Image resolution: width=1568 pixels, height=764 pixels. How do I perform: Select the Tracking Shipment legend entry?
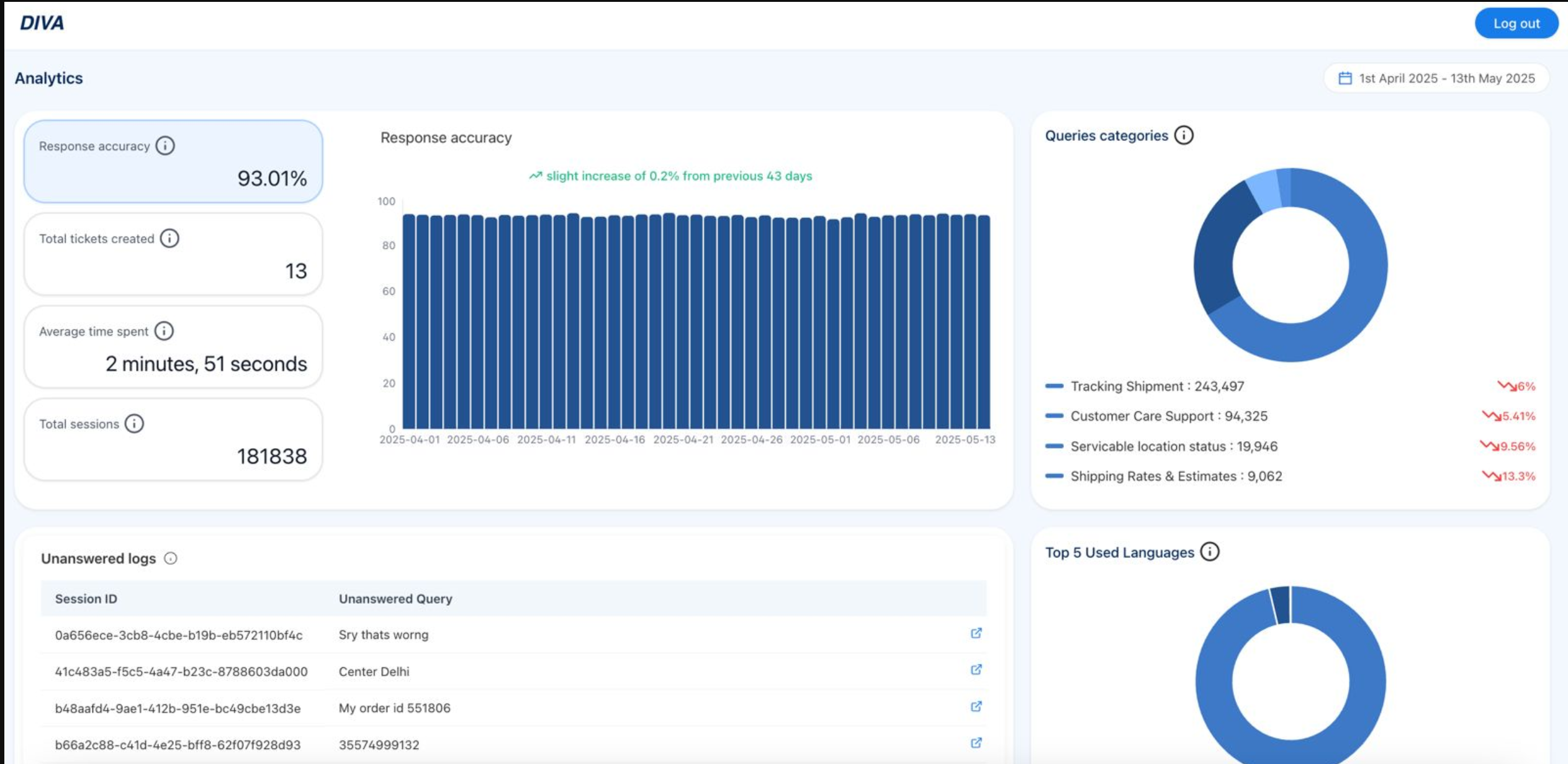[x=1156, y=386]
